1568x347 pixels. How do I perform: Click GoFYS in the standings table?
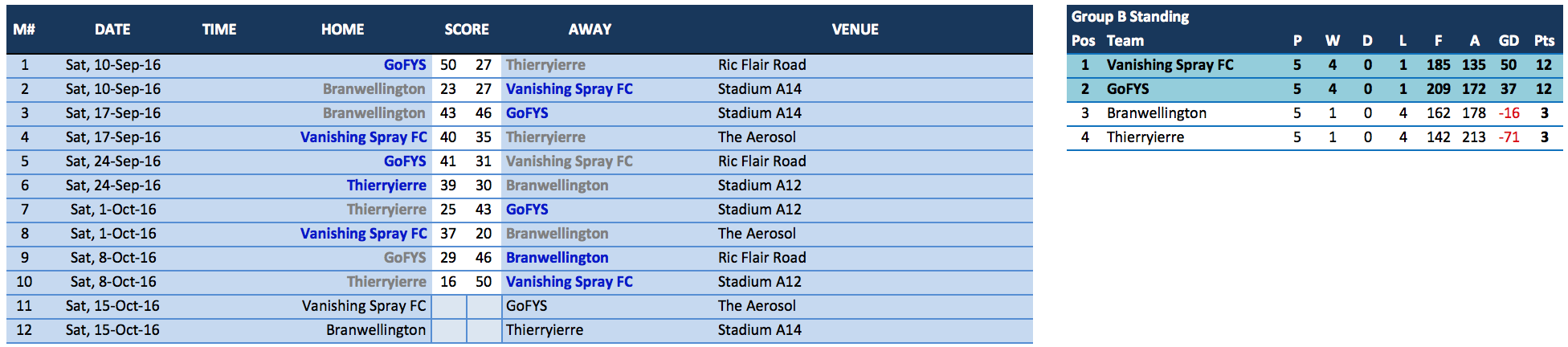click(1128, 89)
